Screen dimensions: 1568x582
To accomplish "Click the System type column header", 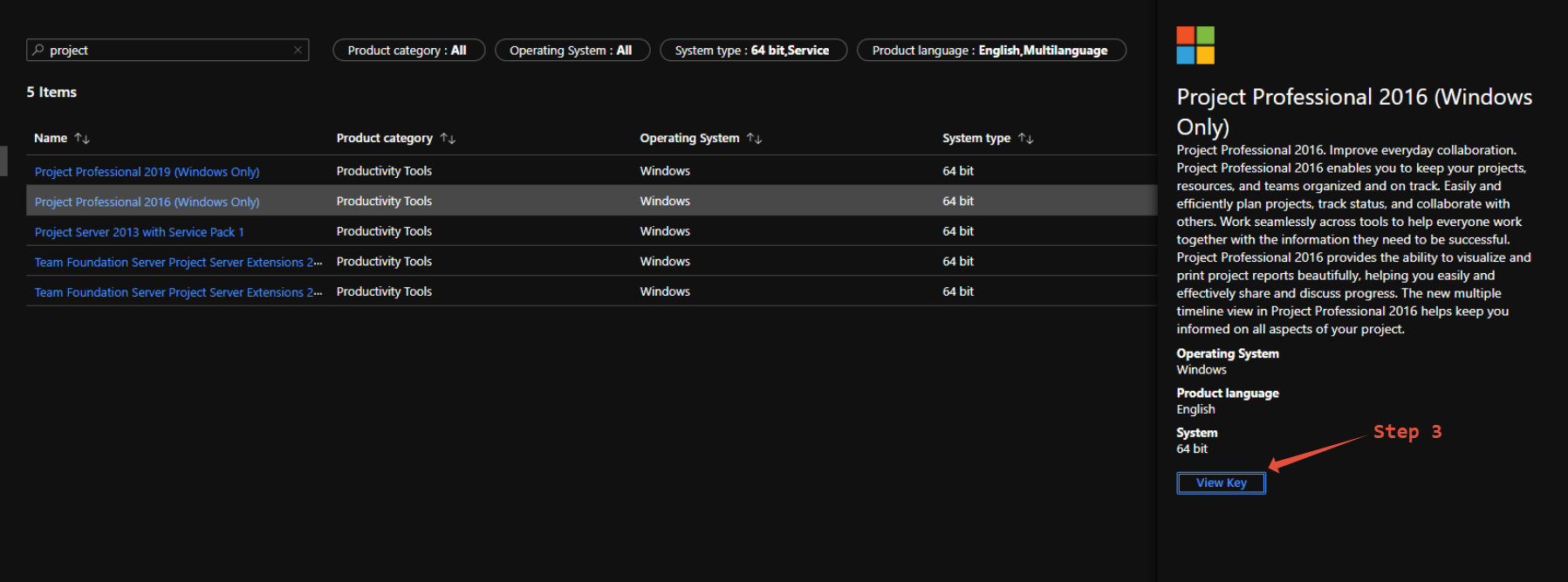I will (x=976, y=138).
